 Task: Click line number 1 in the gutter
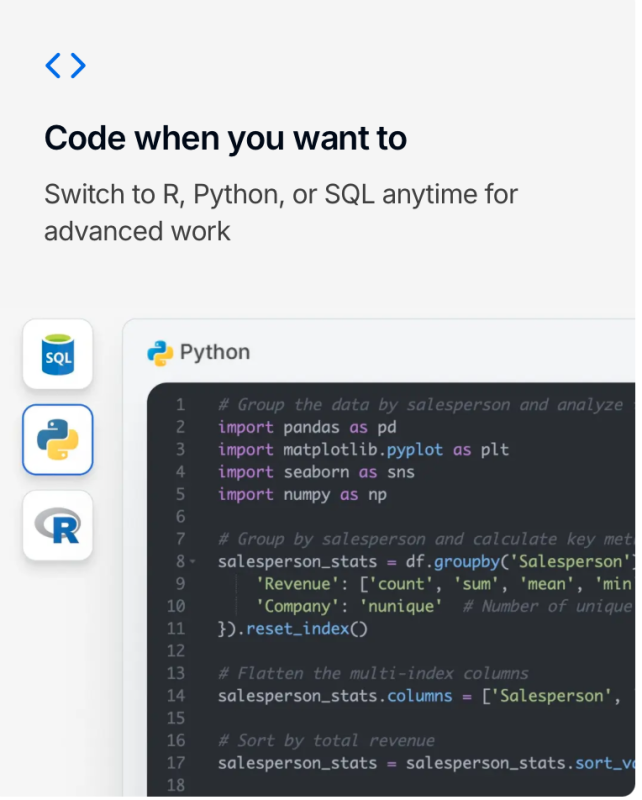(180, 405)
